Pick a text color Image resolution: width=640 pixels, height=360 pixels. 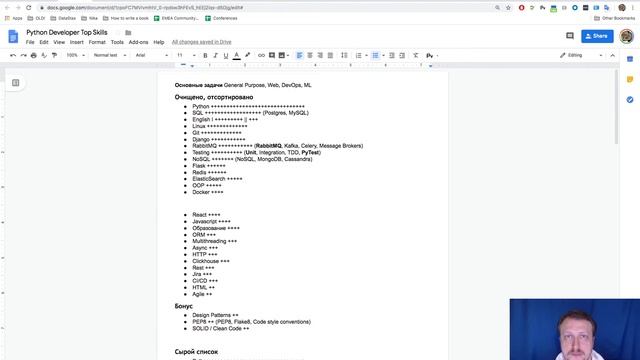point(236,55)
